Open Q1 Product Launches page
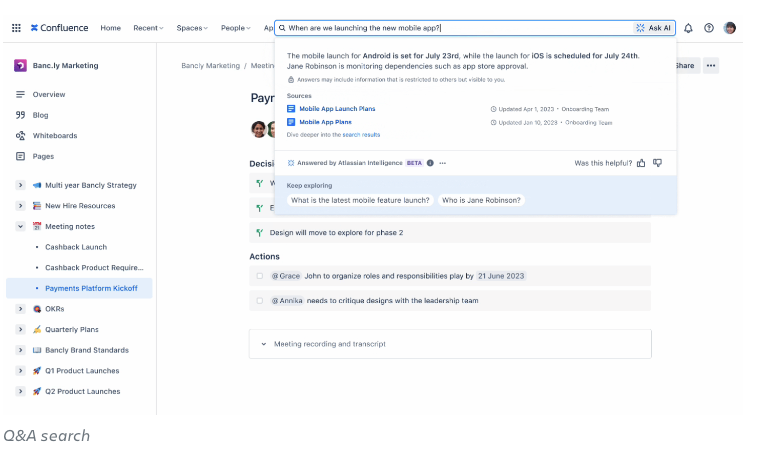This screenshot has height=452, width=775. click(x=82, y=371)
